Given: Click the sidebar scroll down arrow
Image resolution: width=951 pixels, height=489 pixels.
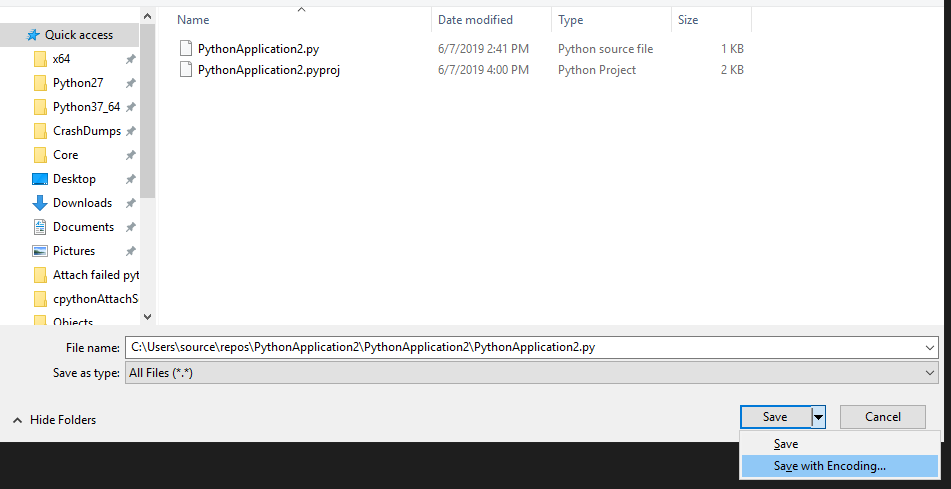Looking at the screenshot, I should [147, 316].
